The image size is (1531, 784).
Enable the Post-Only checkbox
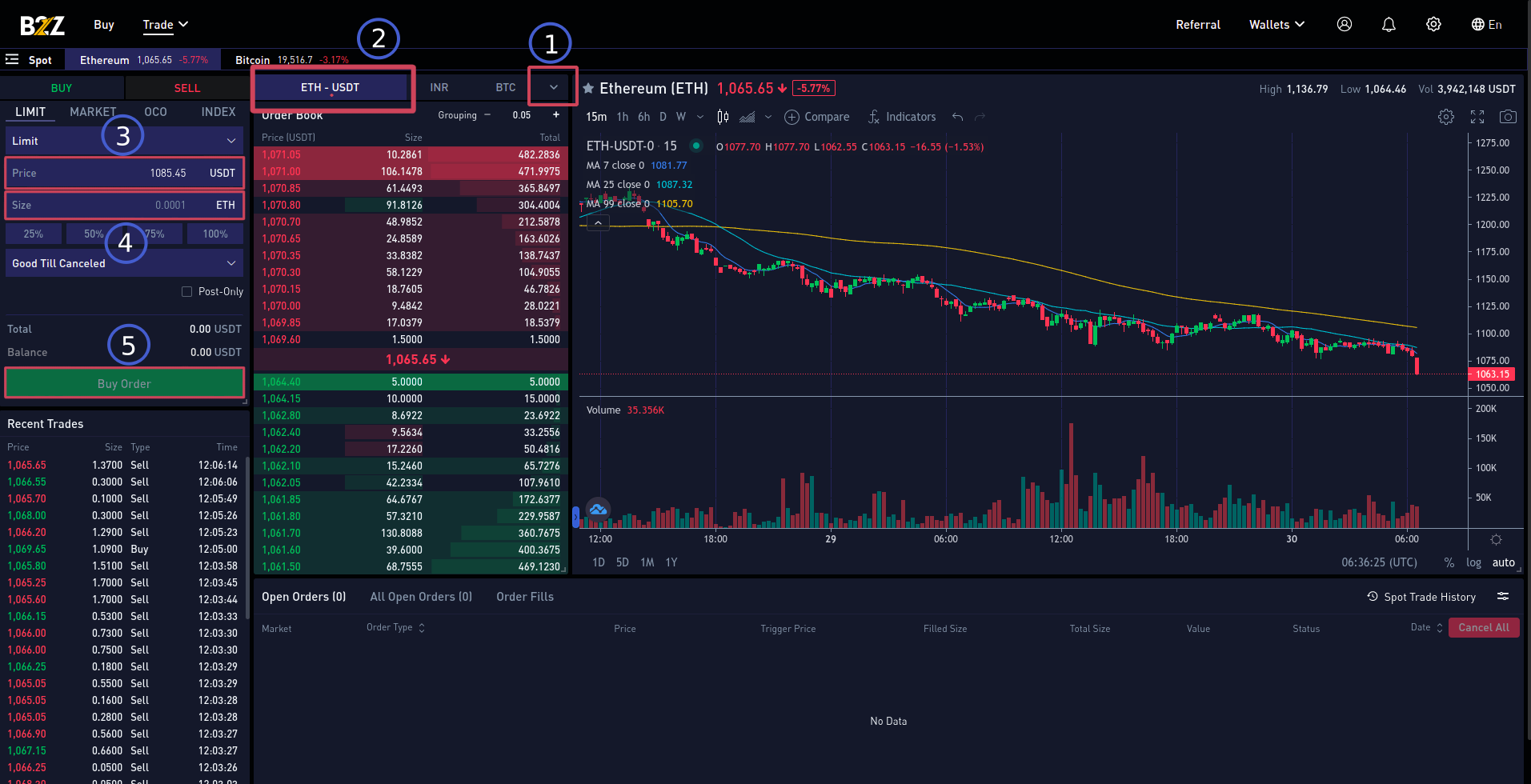pyautogui.click(x=186, y=291)
